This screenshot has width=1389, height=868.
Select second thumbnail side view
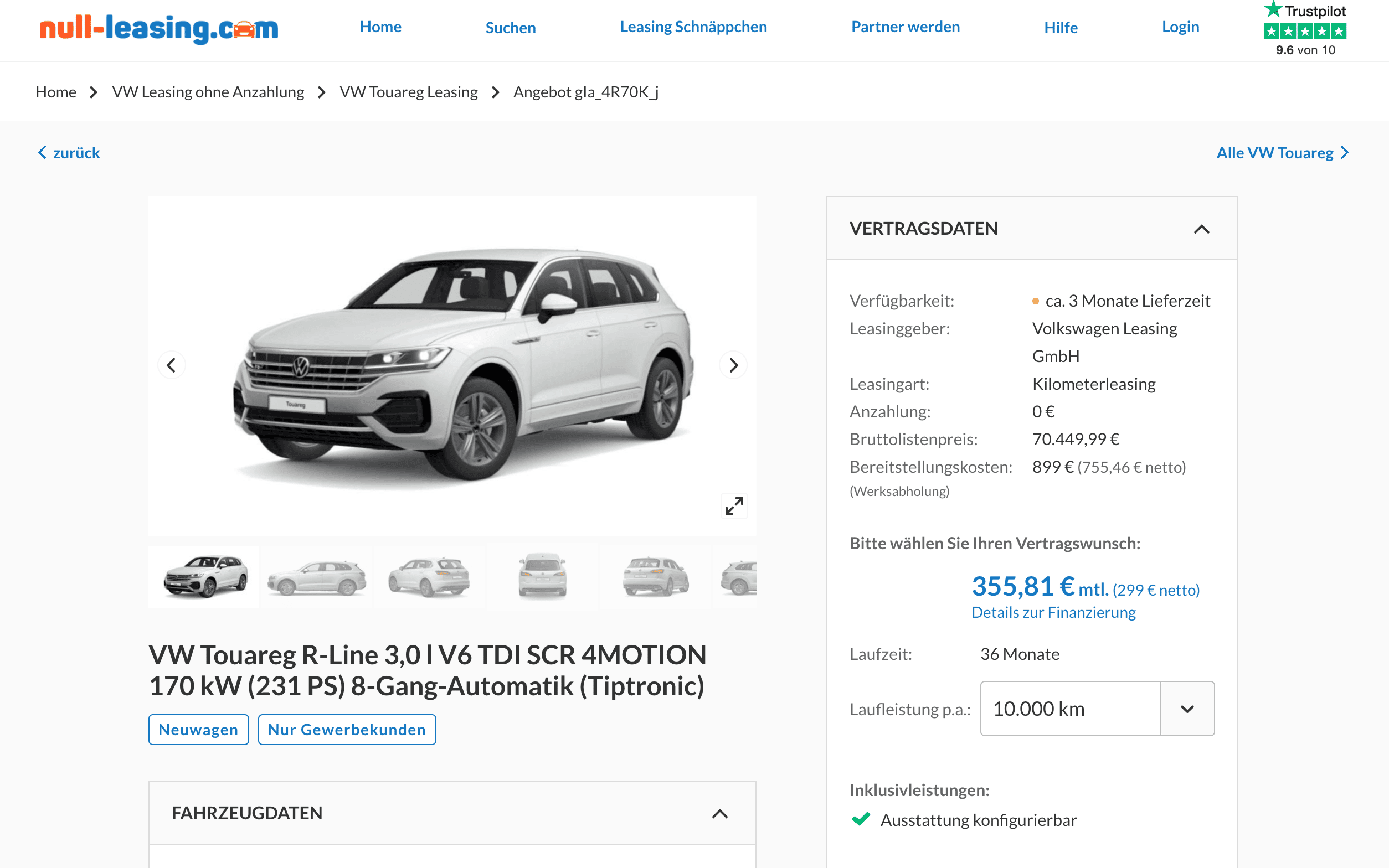coord(316,576)
